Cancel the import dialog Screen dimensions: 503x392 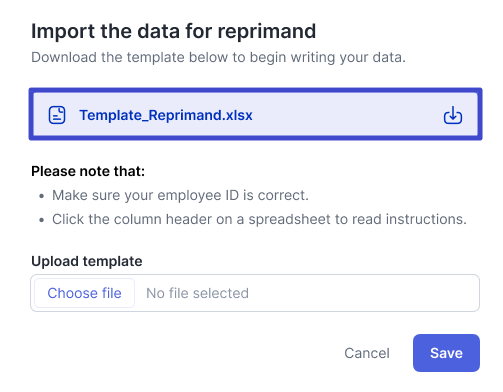click(367, 353)
